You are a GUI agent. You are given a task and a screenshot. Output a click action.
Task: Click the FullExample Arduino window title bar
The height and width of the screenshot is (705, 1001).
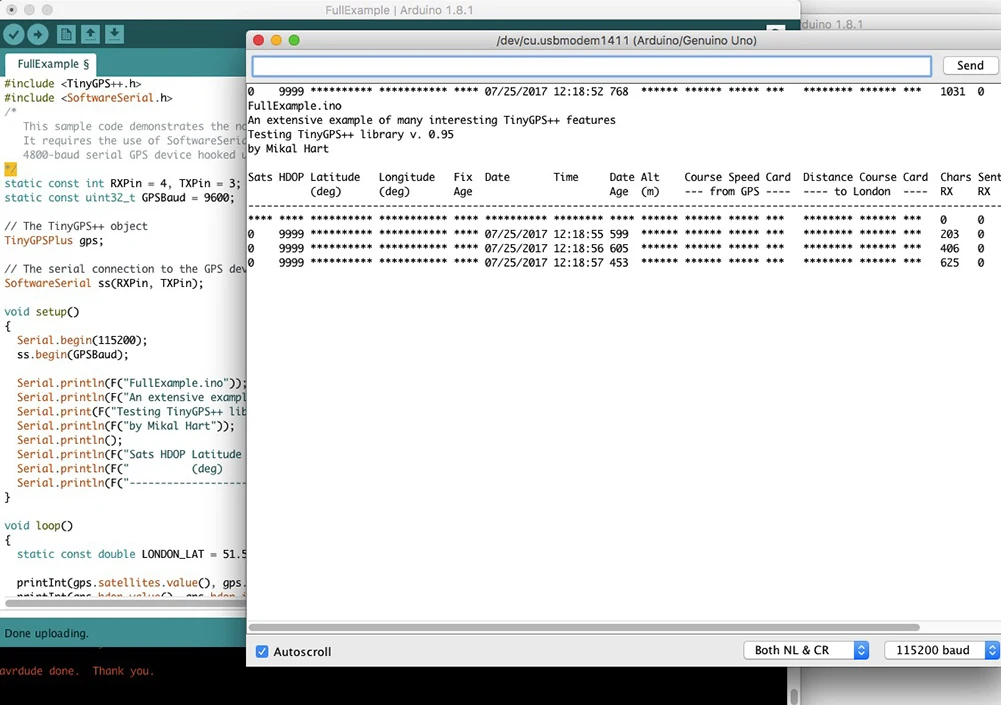click(x=400, y=10)
